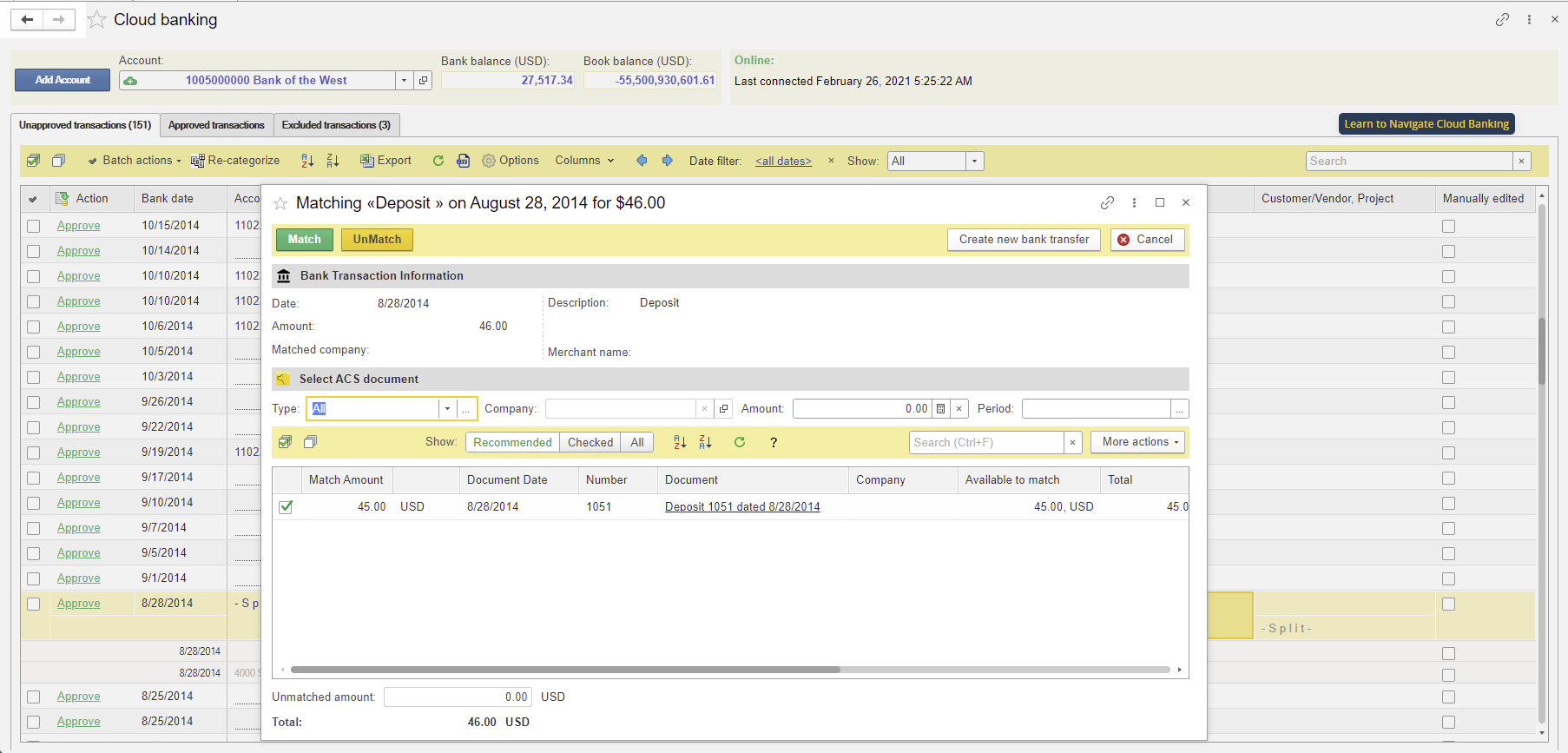Viewport: 1568px width, 753px height.
Task: Open the Type field ellipsis selector
Action: pos(467,409)
